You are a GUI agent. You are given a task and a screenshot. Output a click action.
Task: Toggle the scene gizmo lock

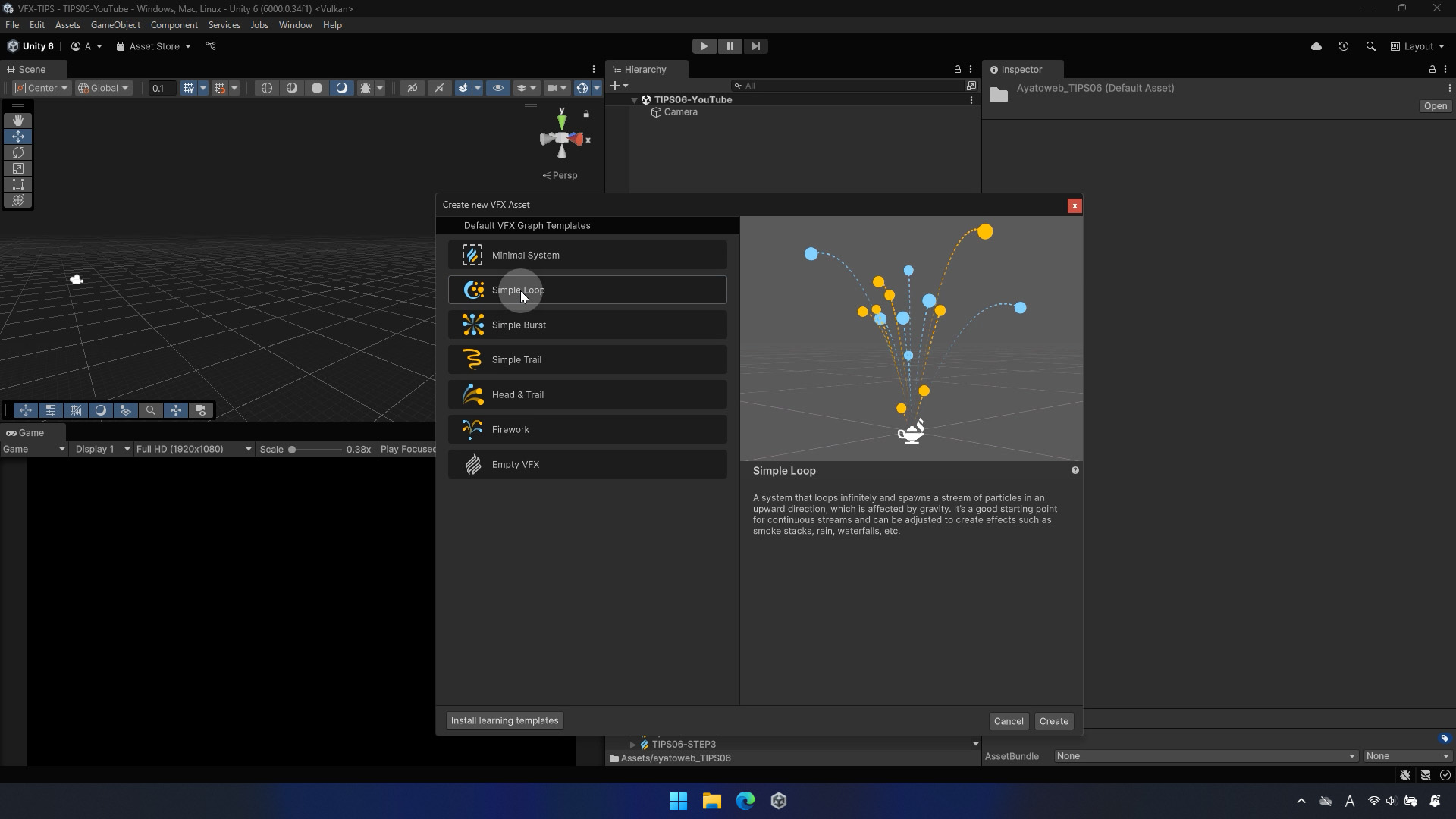pos(586,114)
